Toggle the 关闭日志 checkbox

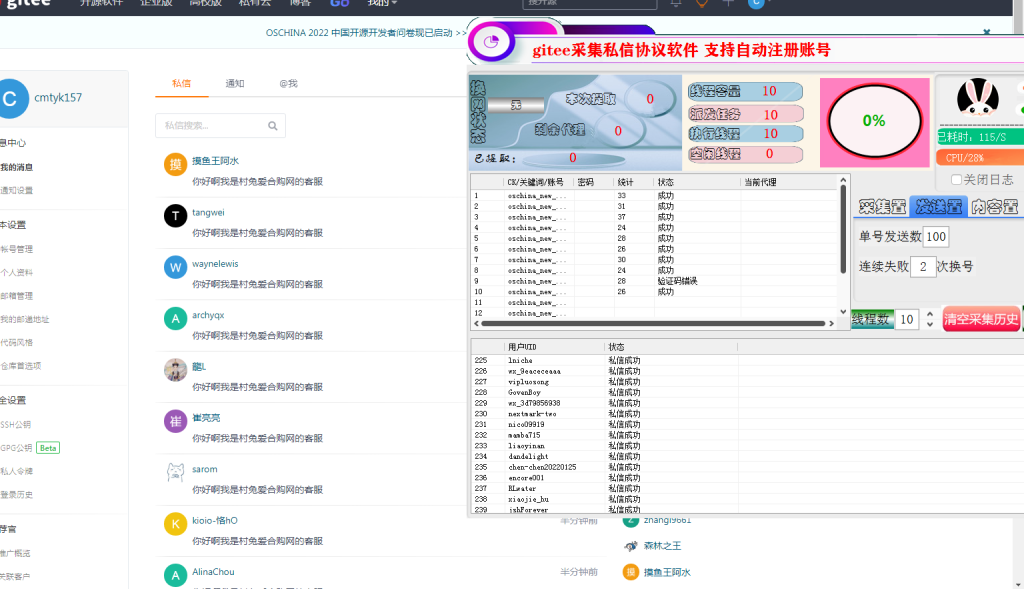pos(957,180)
